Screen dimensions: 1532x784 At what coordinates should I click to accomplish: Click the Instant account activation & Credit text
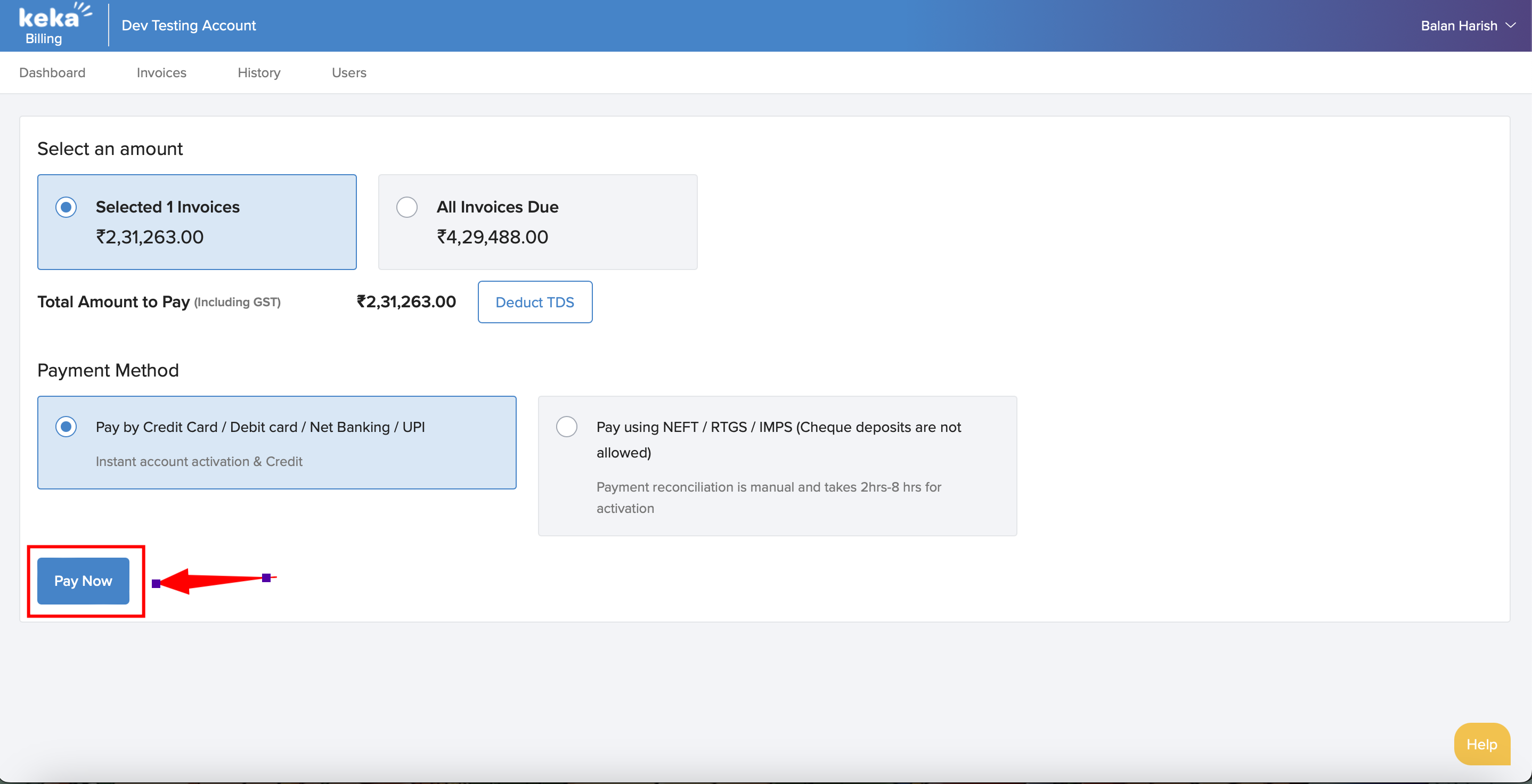coord(199,462)
